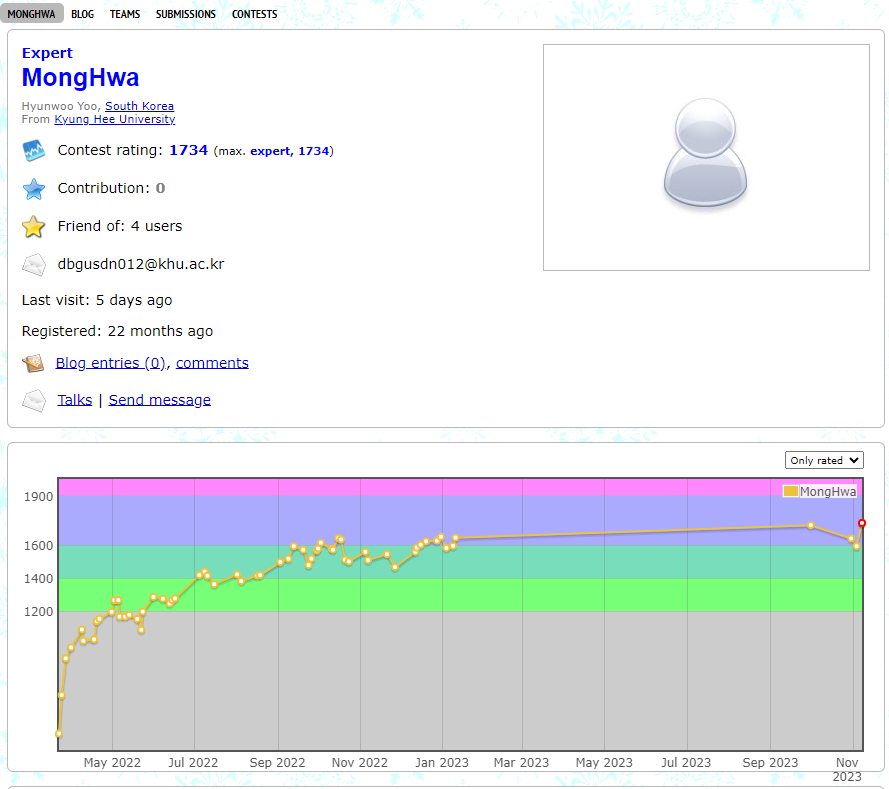This screenshot has height=789, width=889.
Task: Open Blog entries (0) link
Action: [x=111, y=363]
